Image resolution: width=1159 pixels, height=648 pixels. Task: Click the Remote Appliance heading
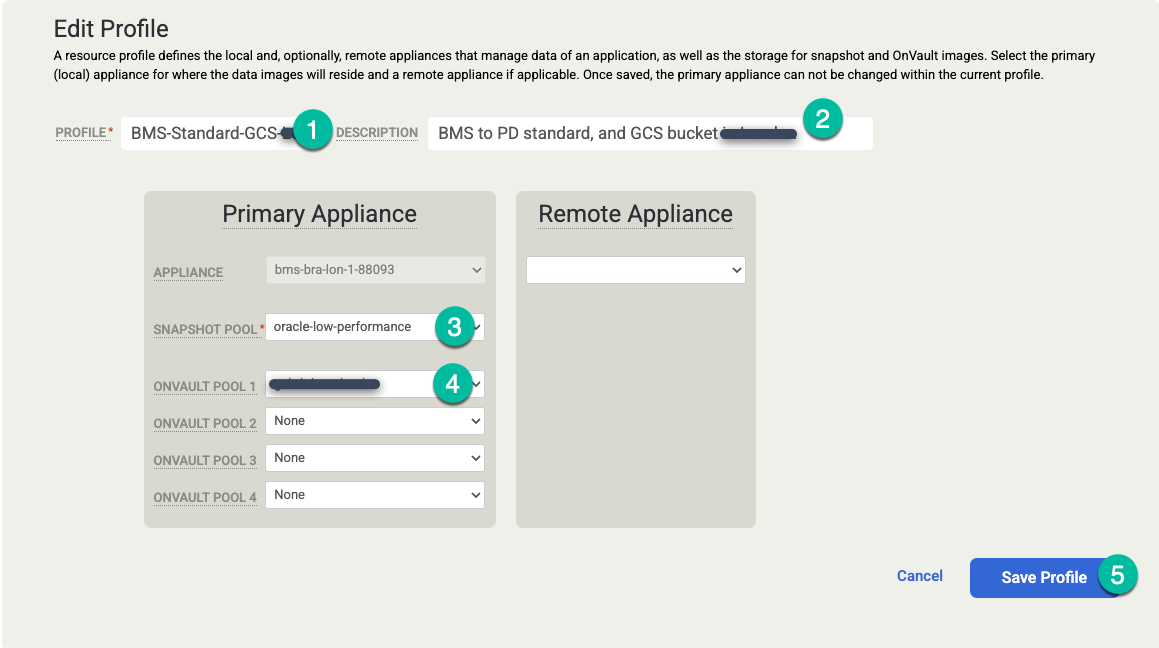pyautogui.click(x=635, y=213)
